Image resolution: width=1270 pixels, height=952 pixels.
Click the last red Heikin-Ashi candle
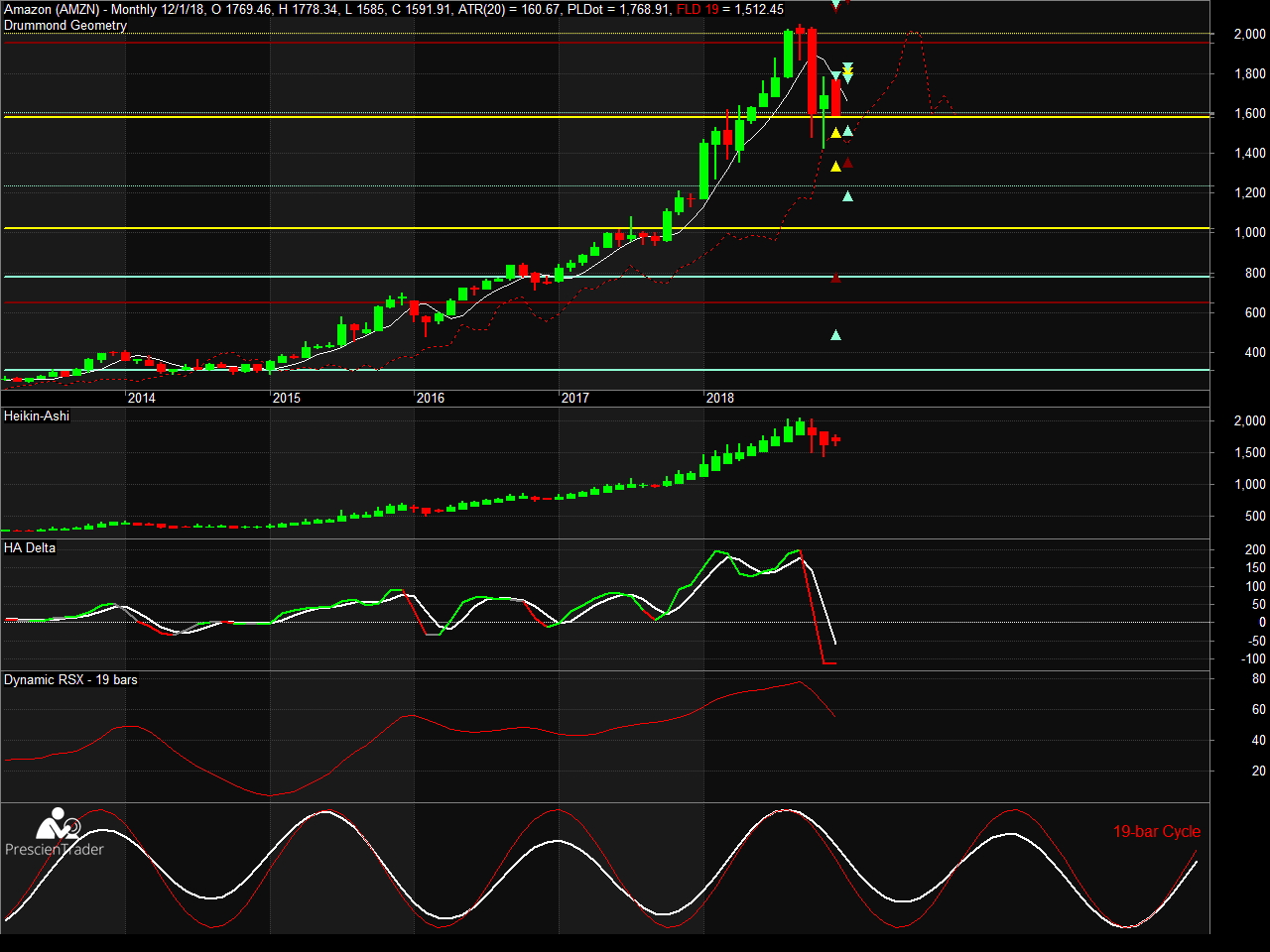coord(835,439)
